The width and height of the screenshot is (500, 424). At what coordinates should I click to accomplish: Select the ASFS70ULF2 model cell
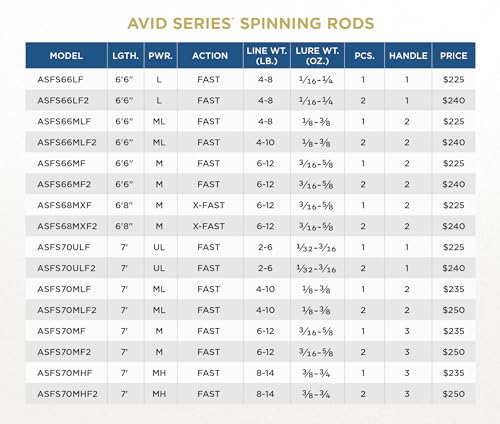pyautogui.click(x=66, y=268)
